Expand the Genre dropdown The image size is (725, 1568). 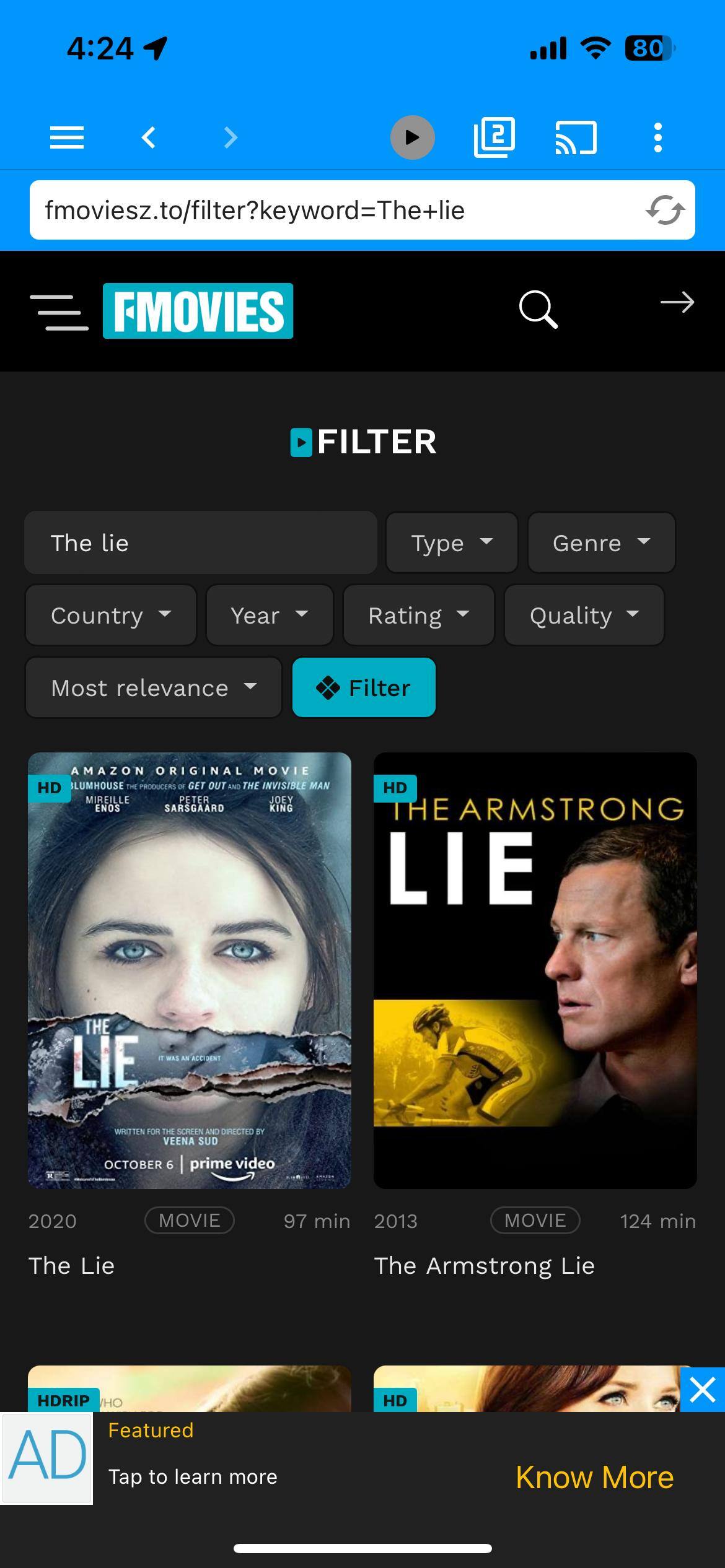click(x=601, y=543)
